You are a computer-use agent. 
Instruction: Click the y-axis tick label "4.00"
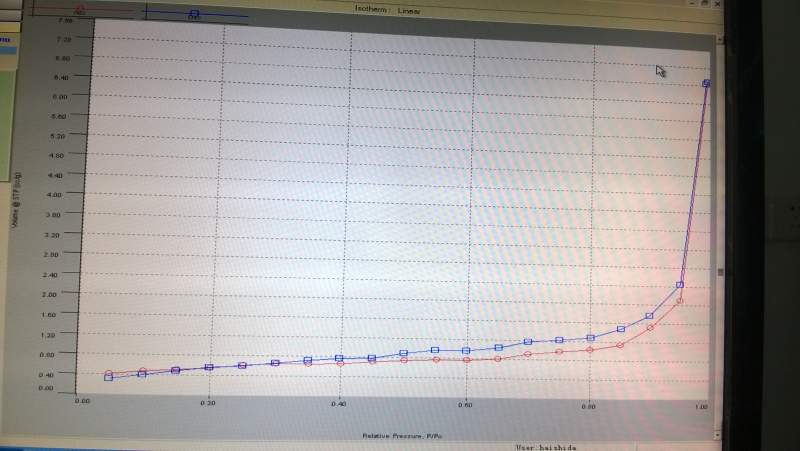point(54,195)
